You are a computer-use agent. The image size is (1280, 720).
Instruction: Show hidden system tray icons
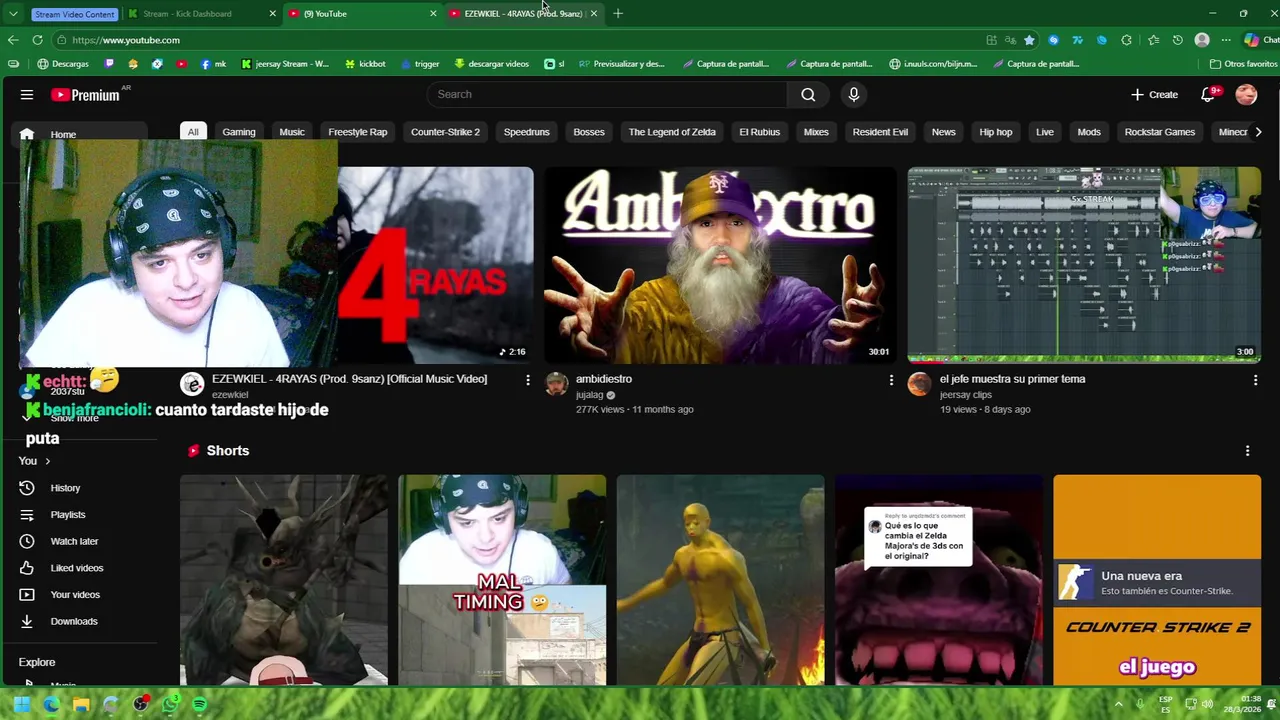[1118, 704]
